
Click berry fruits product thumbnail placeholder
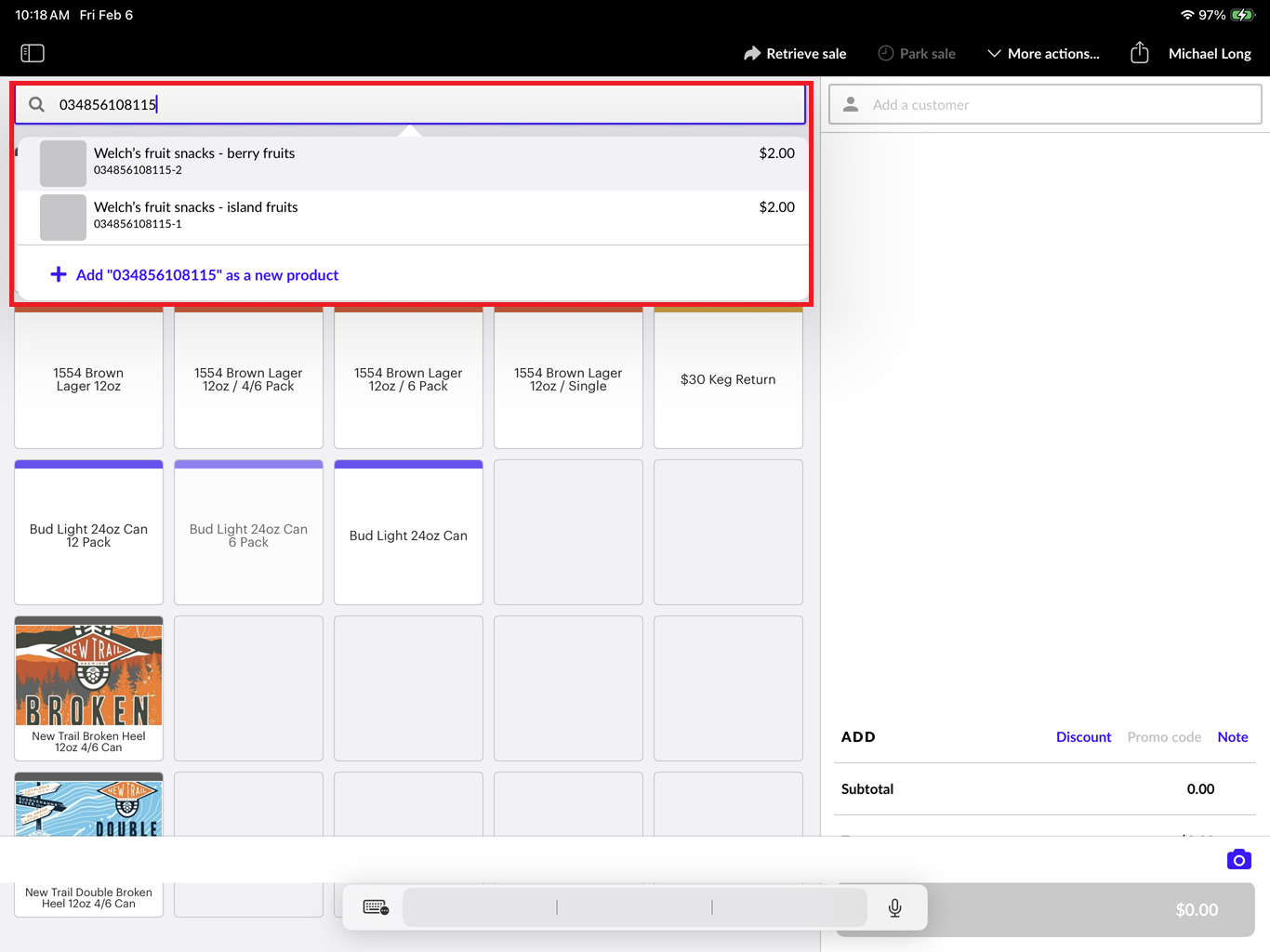(x=63, y=164)
